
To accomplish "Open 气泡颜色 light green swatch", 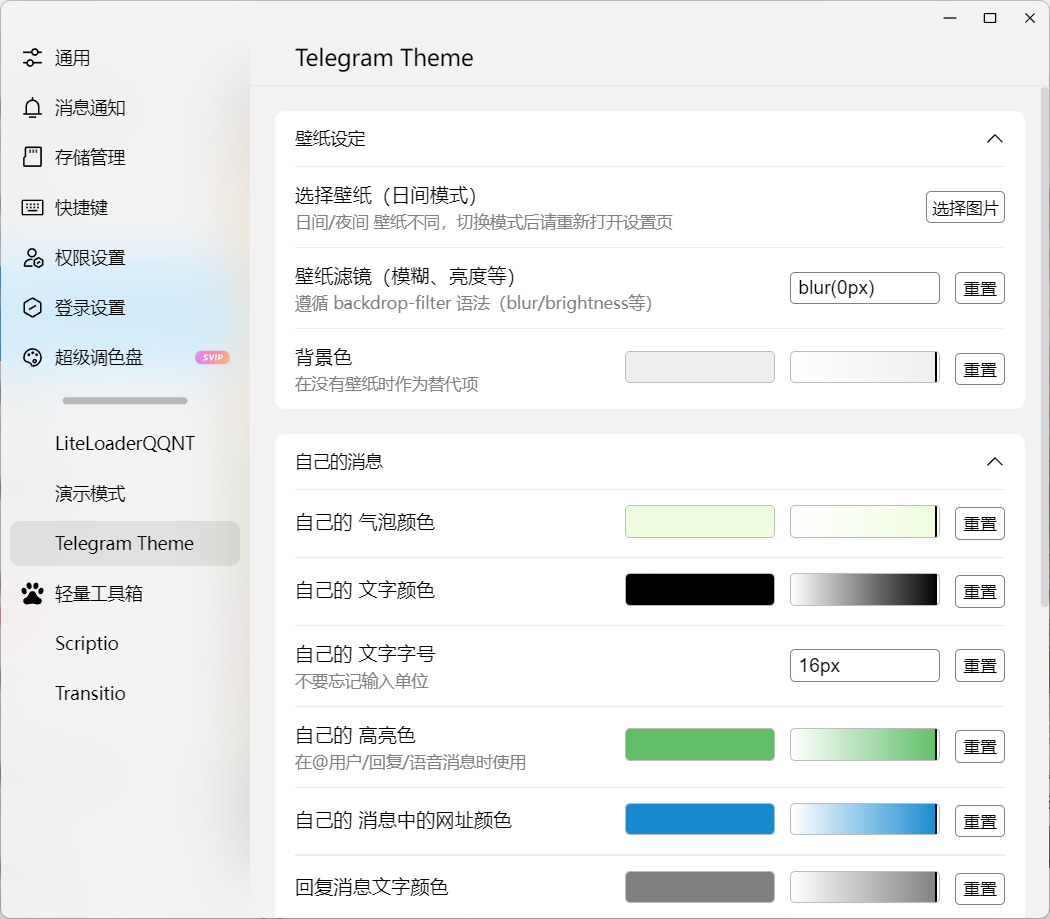I will [x=700, y=522].
